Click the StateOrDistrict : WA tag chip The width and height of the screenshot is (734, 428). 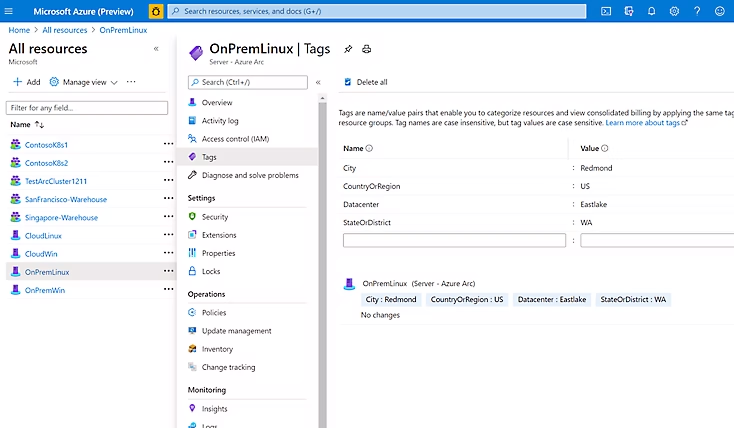[633, 300]
